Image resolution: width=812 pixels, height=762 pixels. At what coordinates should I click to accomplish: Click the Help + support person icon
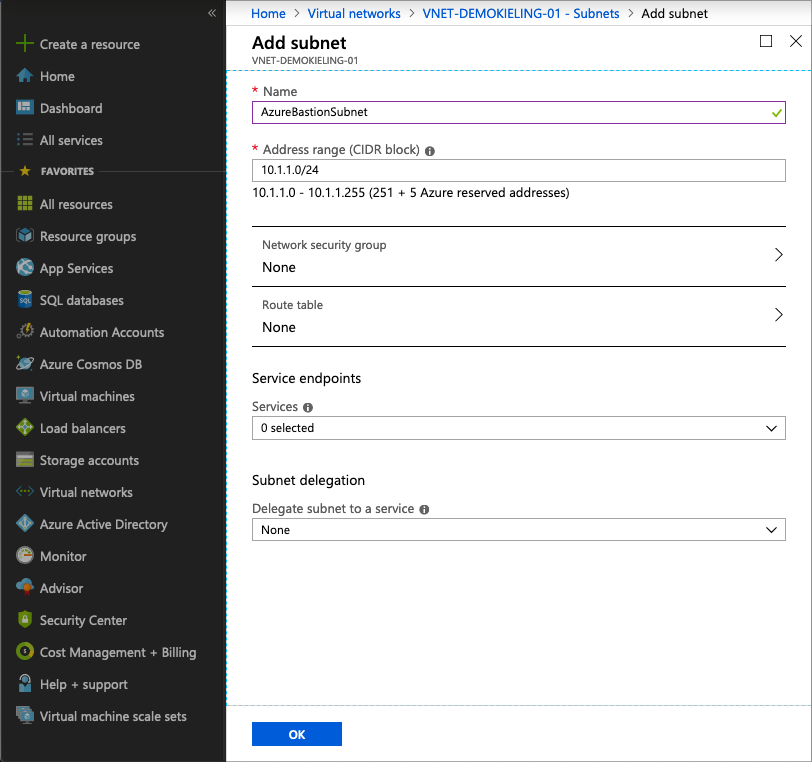click(x=24, y=683)
